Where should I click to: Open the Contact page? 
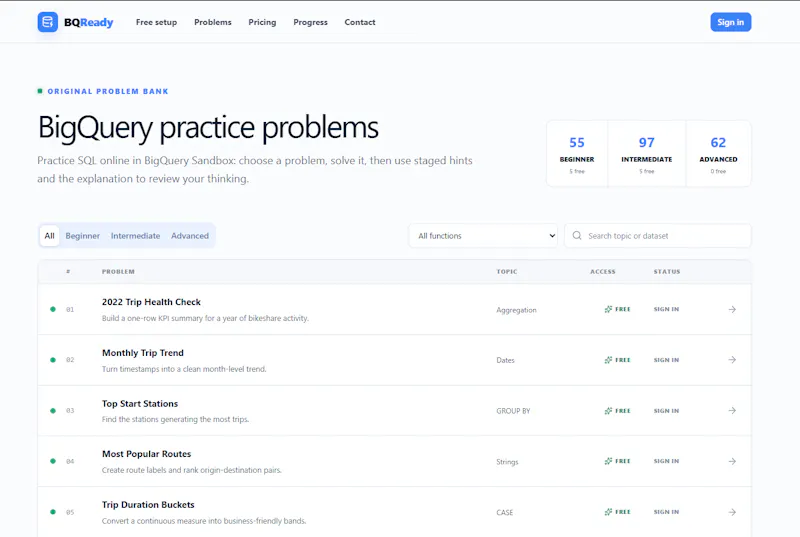click(360, 22)
